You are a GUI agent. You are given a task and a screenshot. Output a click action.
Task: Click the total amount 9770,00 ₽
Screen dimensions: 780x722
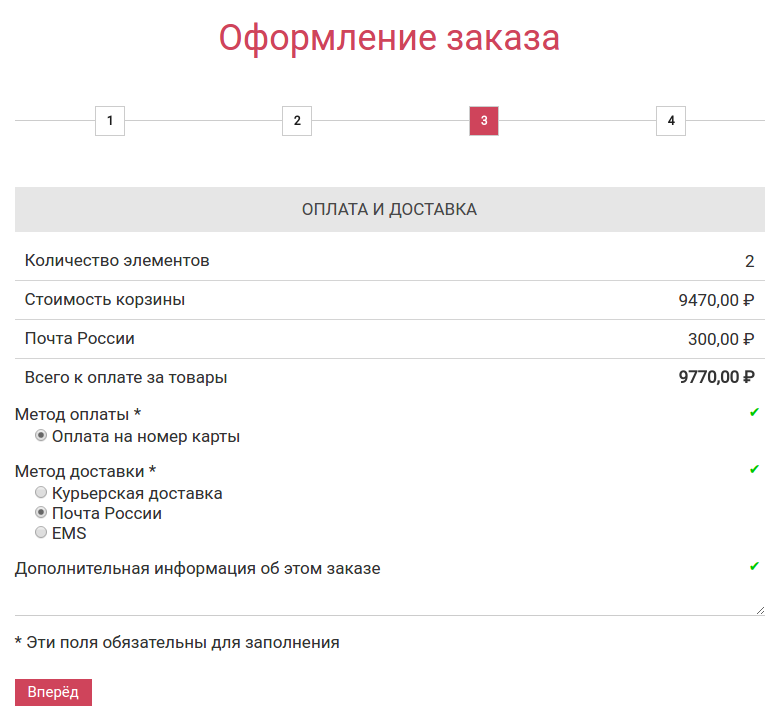[x=716, y=377]
